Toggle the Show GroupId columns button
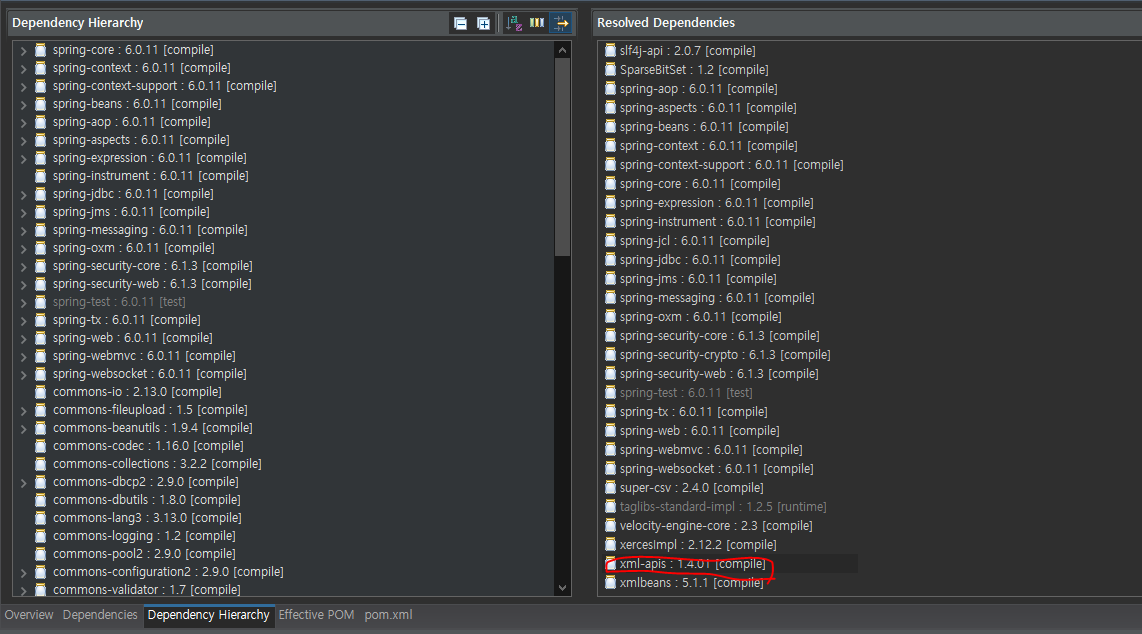Image resolution: width=1142 pixels, height=634 pixels. click(x=537, y=23)
